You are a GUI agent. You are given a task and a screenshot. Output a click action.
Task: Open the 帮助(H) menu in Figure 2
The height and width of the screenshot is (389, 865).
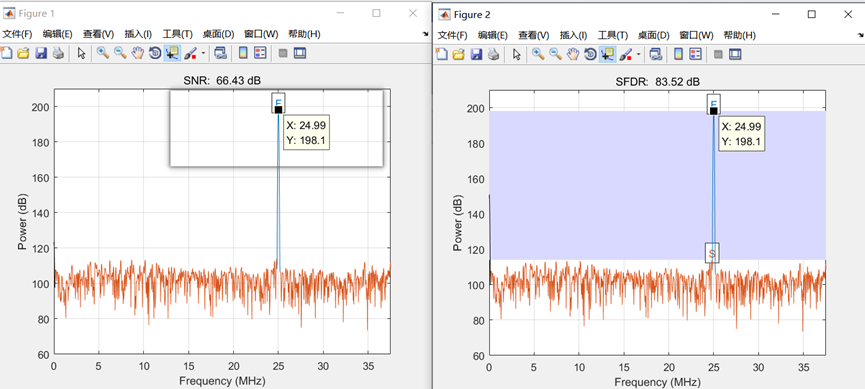[x=739, y=35]
